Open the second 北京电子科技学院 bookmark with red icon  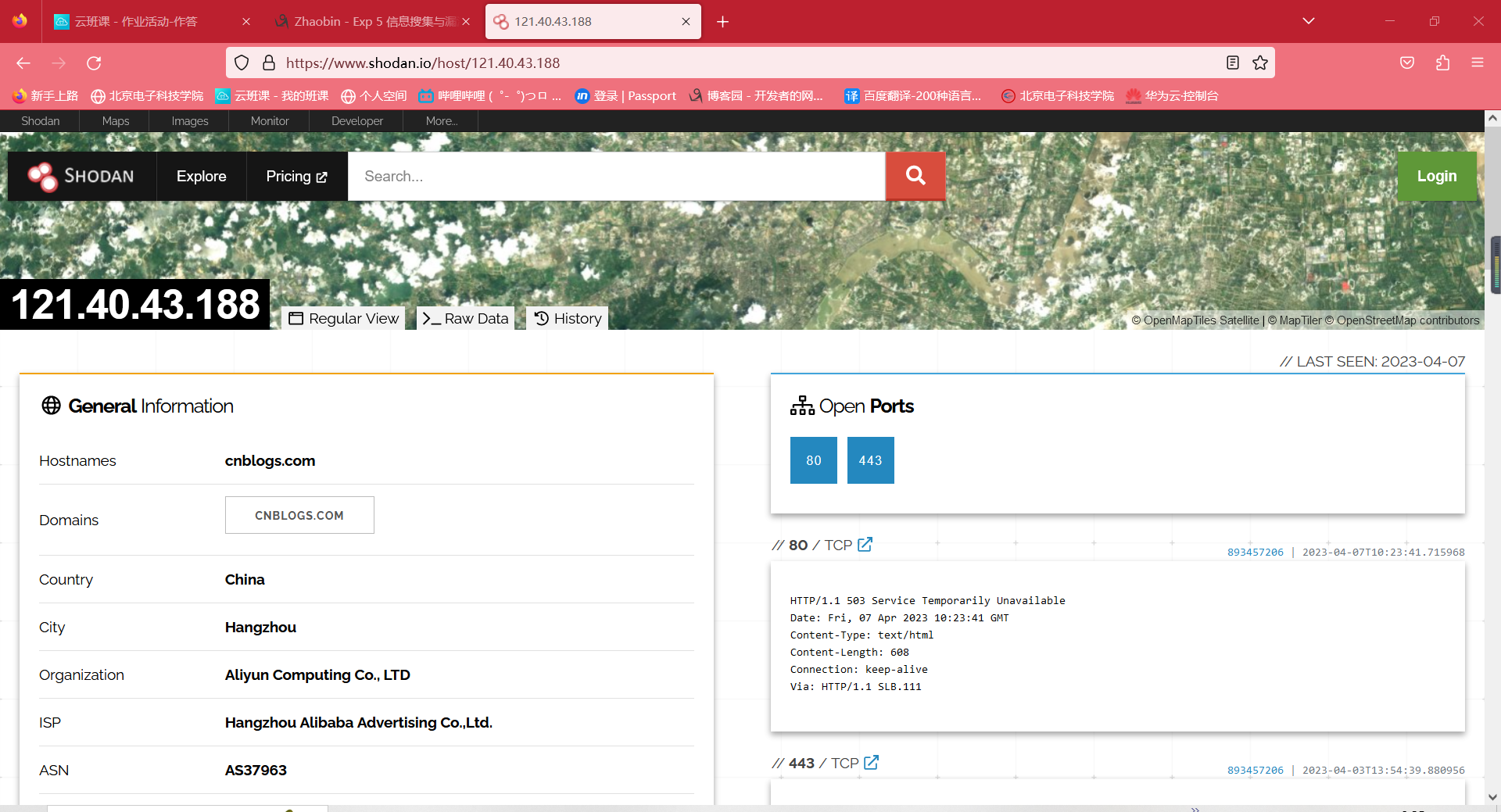coord(1058,96)
